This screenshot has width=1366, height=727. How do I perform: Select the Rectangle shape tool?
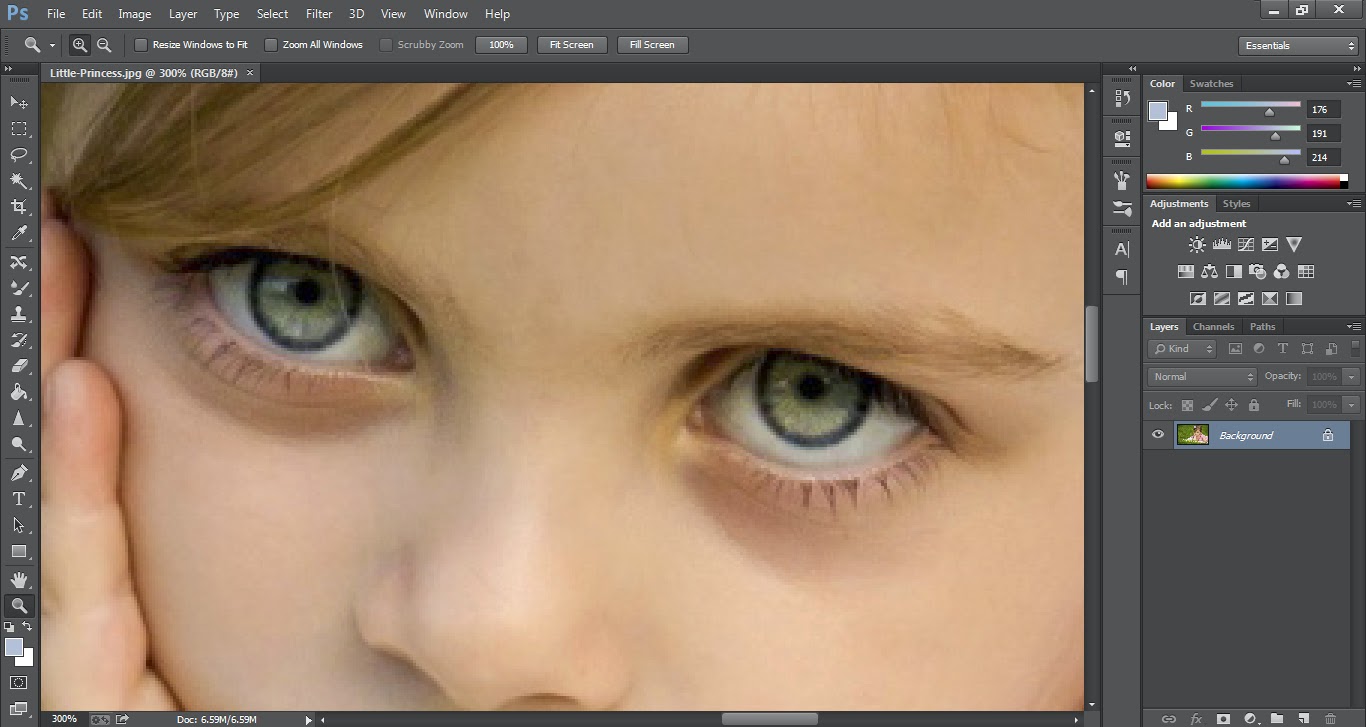tap(19, 551)
